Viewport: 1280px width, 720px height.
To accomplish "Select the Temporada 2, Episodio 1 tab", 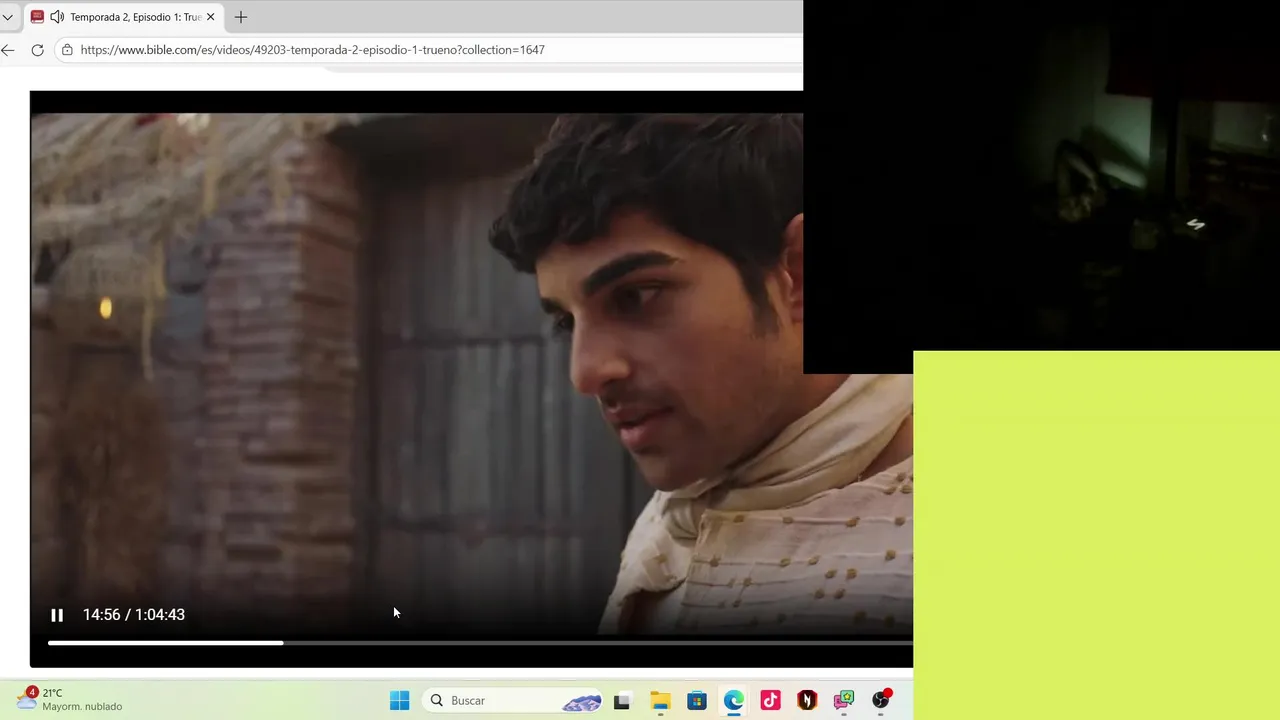I will pyautogui.click(x=123, y=17).
